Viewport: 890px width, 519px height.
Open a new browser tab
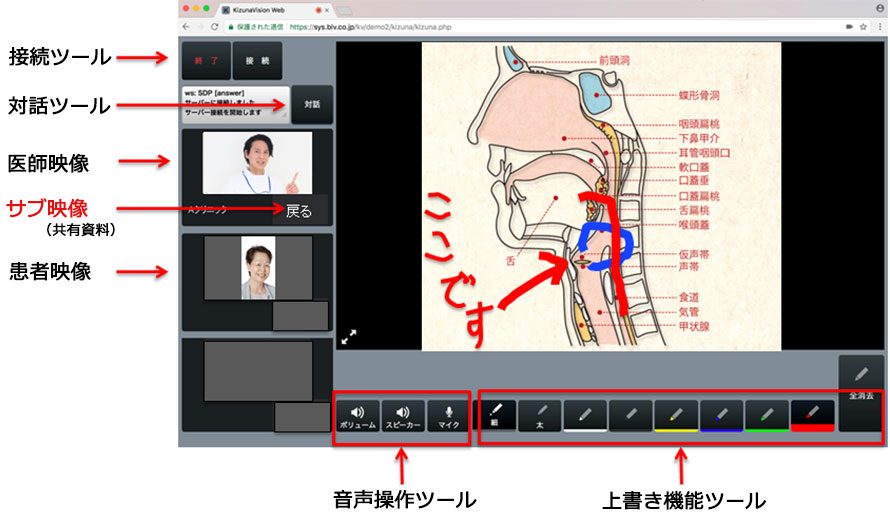pos(344,11)
